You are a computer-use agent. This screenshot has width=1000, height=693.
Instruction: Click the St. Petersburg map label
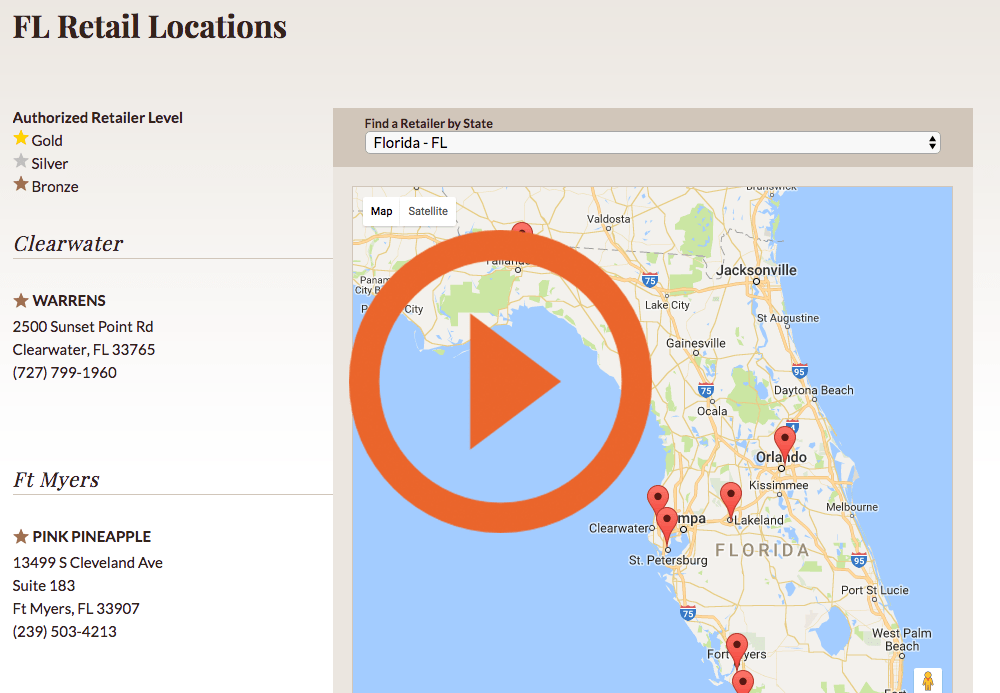tap(668, 560)
